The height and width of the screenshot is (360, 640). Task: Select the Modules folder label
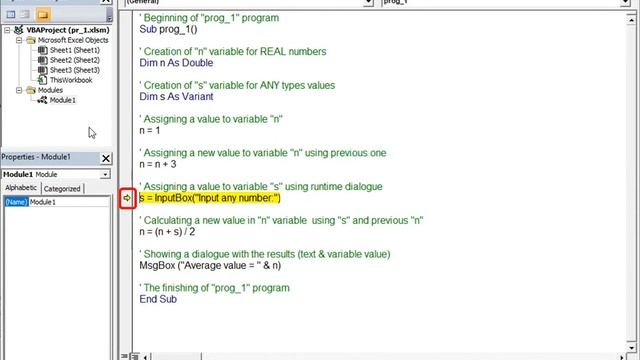[50, 90]
